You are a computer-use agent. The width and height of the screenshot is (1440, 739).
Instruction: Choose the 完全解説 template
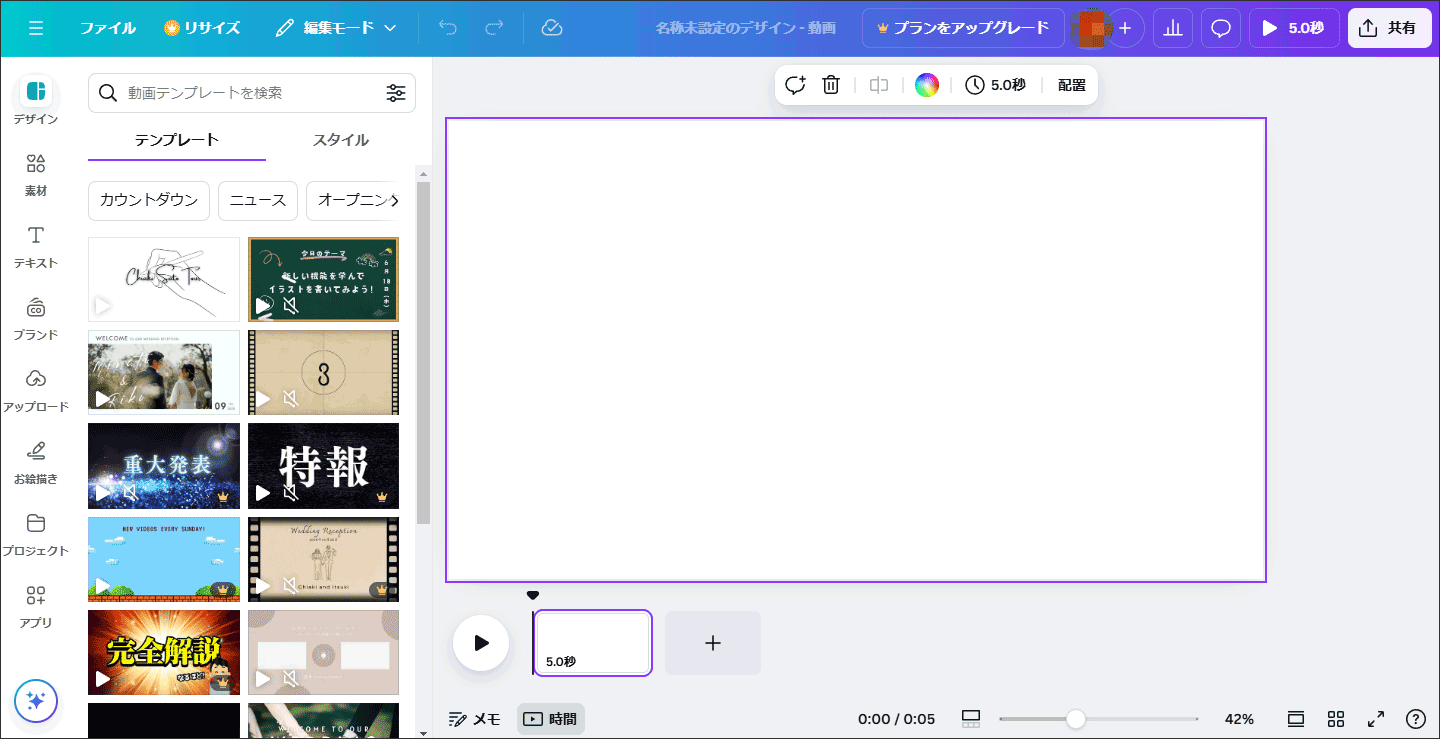(x=164, y=652)
